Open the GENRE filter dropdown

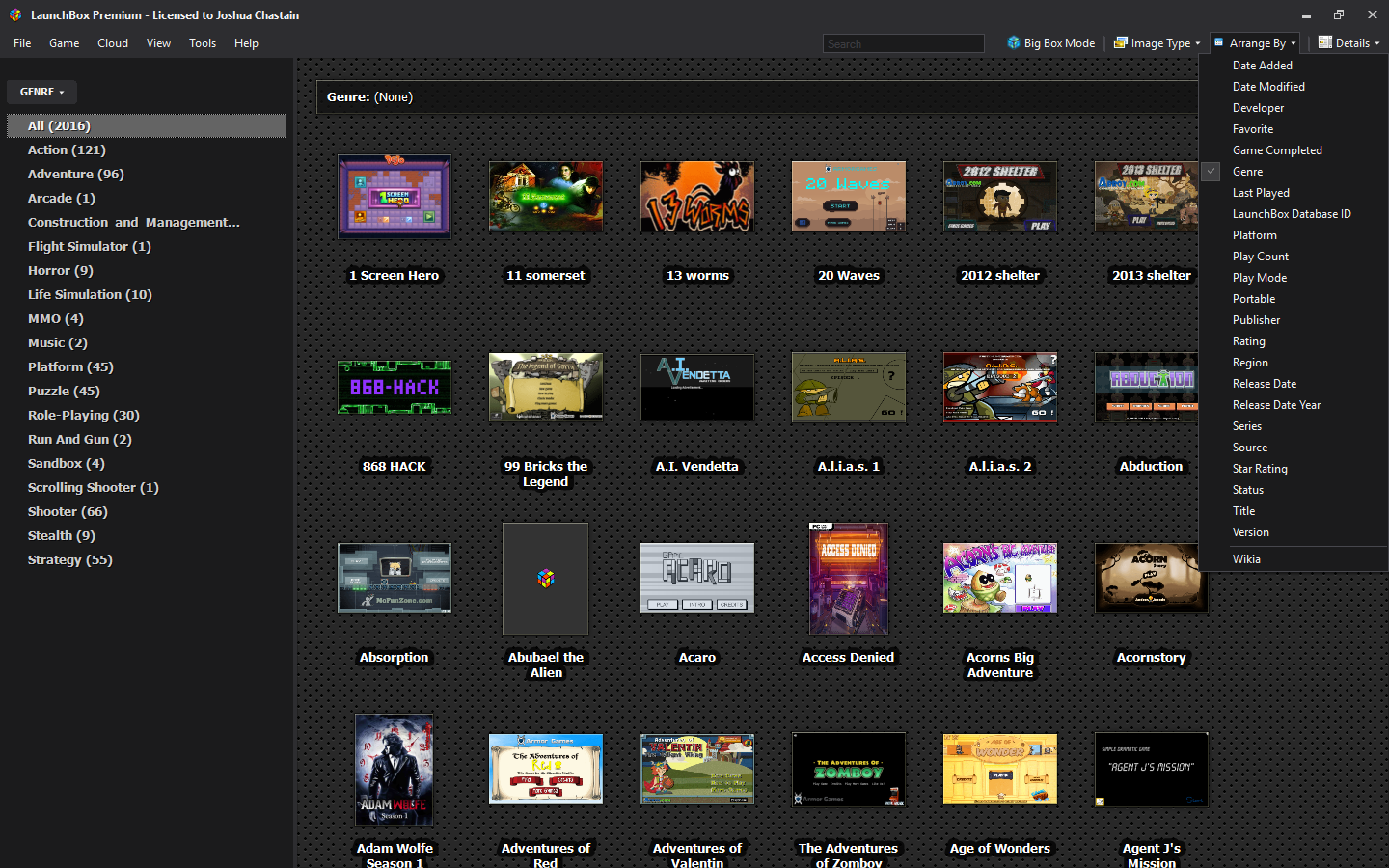click(41, 92)
